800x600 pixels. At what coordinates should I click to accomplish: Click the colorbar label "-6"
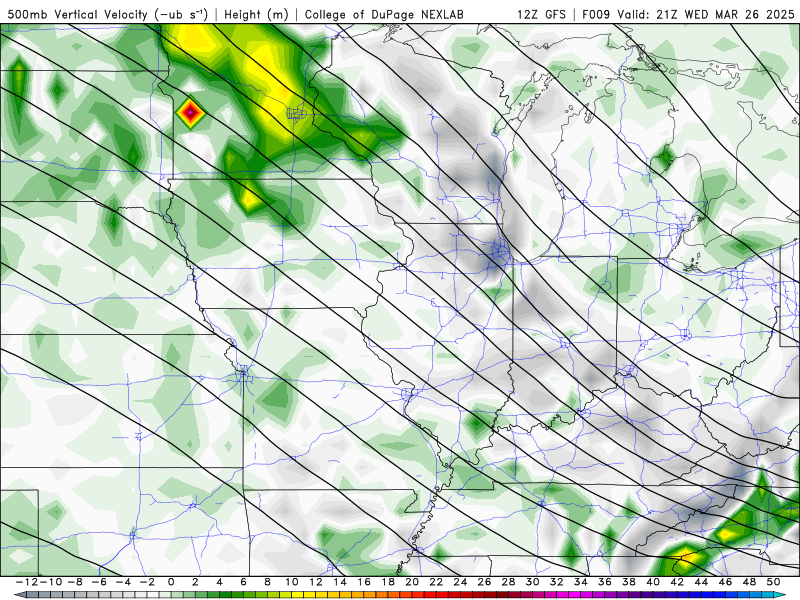pos(99,582)
